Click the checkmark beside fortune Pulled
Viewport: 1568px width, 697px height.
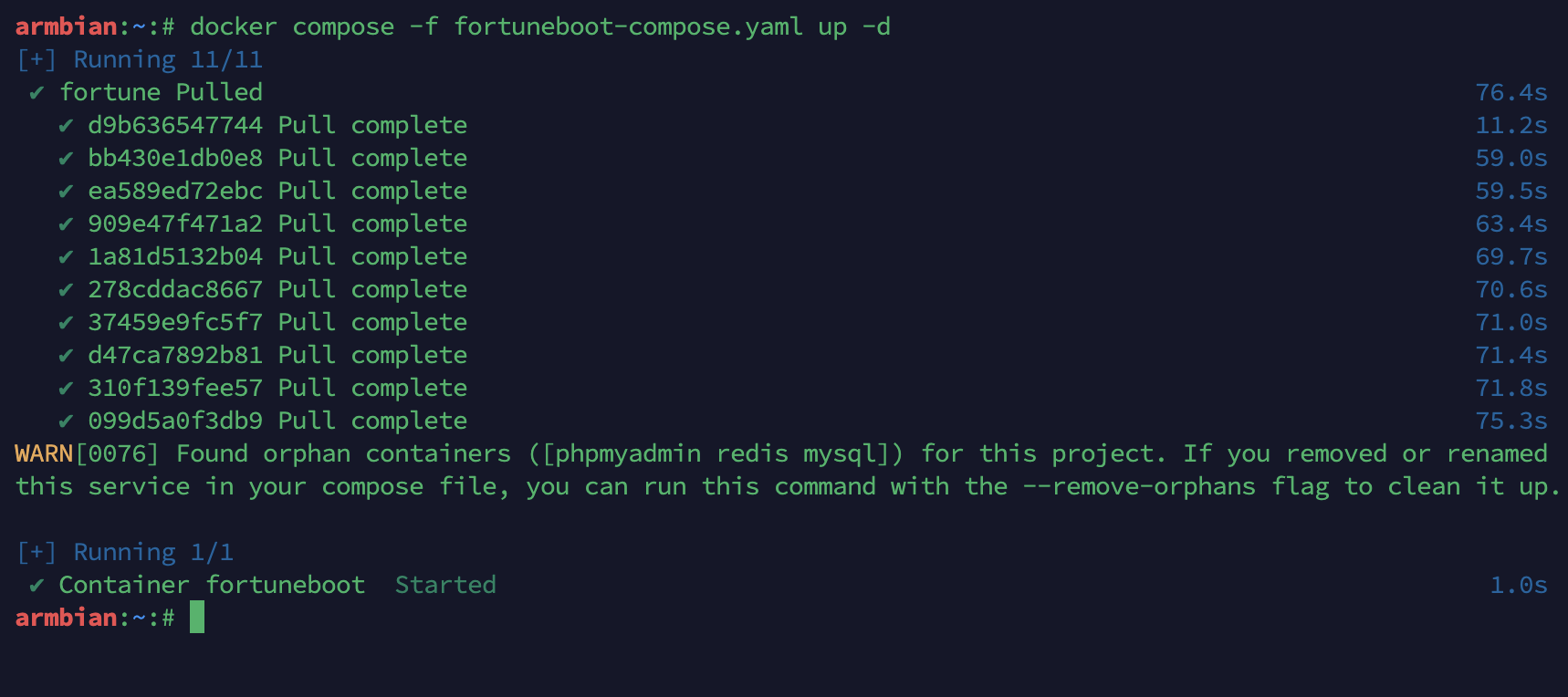[x=37, y=93]
